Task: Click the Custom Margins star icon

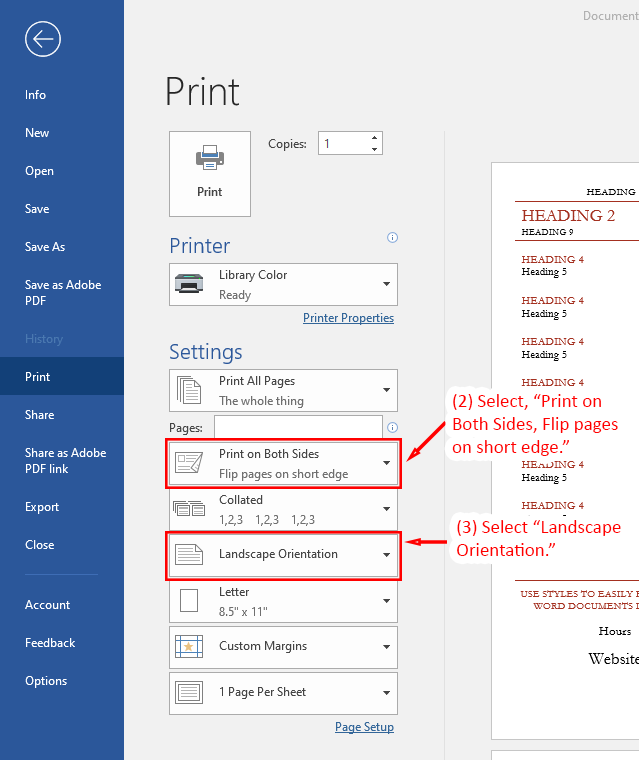Action: pyautogui.click(x=189, y=647)
